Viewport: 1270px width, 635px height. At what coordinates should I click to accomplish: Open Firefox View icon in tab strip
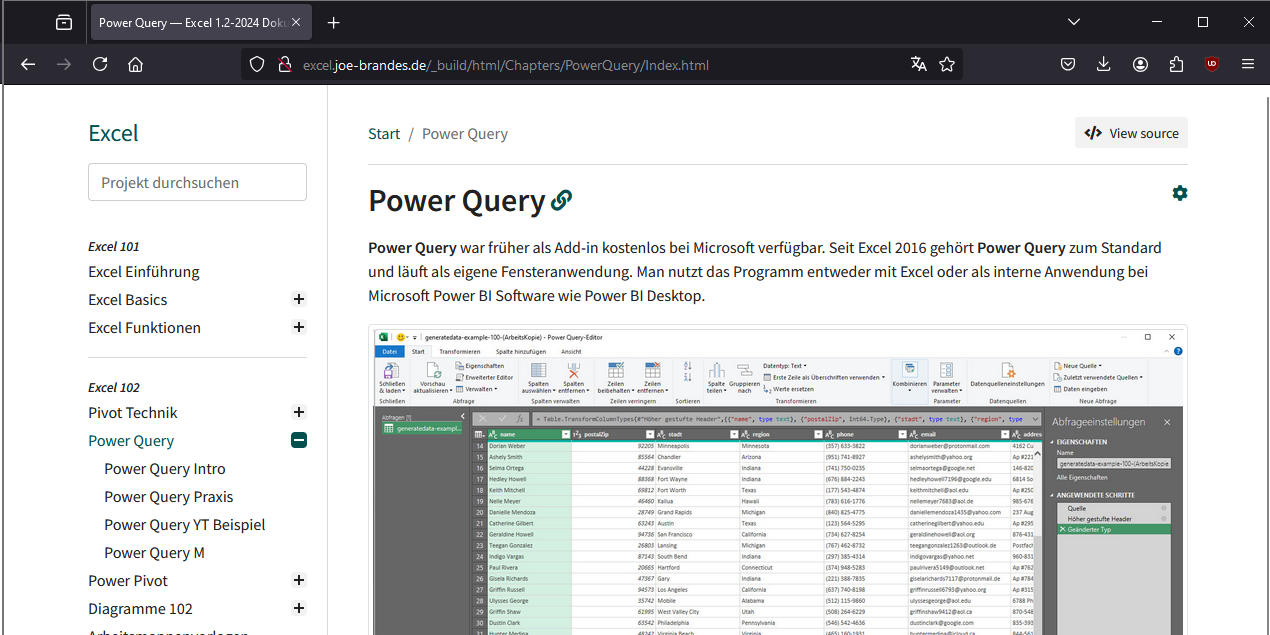(64, 22)
